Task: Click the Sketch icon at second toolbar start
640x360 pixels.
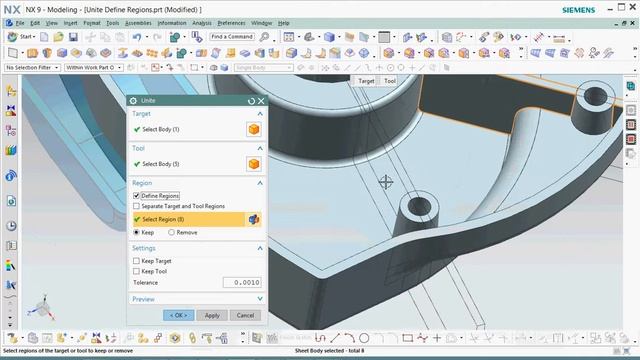Action: pos(13,53)
